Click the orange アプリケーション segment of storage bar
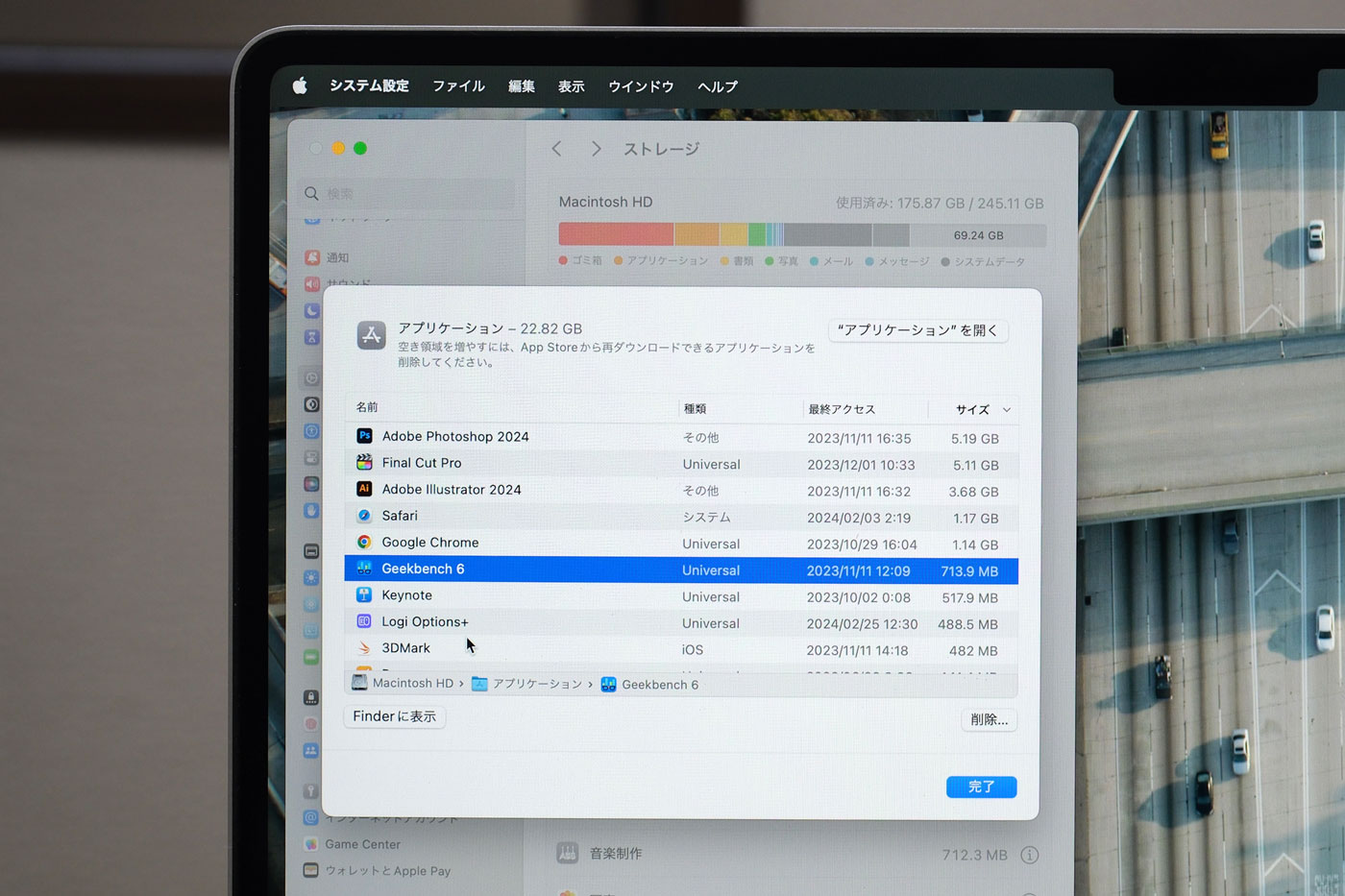Screen dimensions: 1345x896 click(697, 234)
